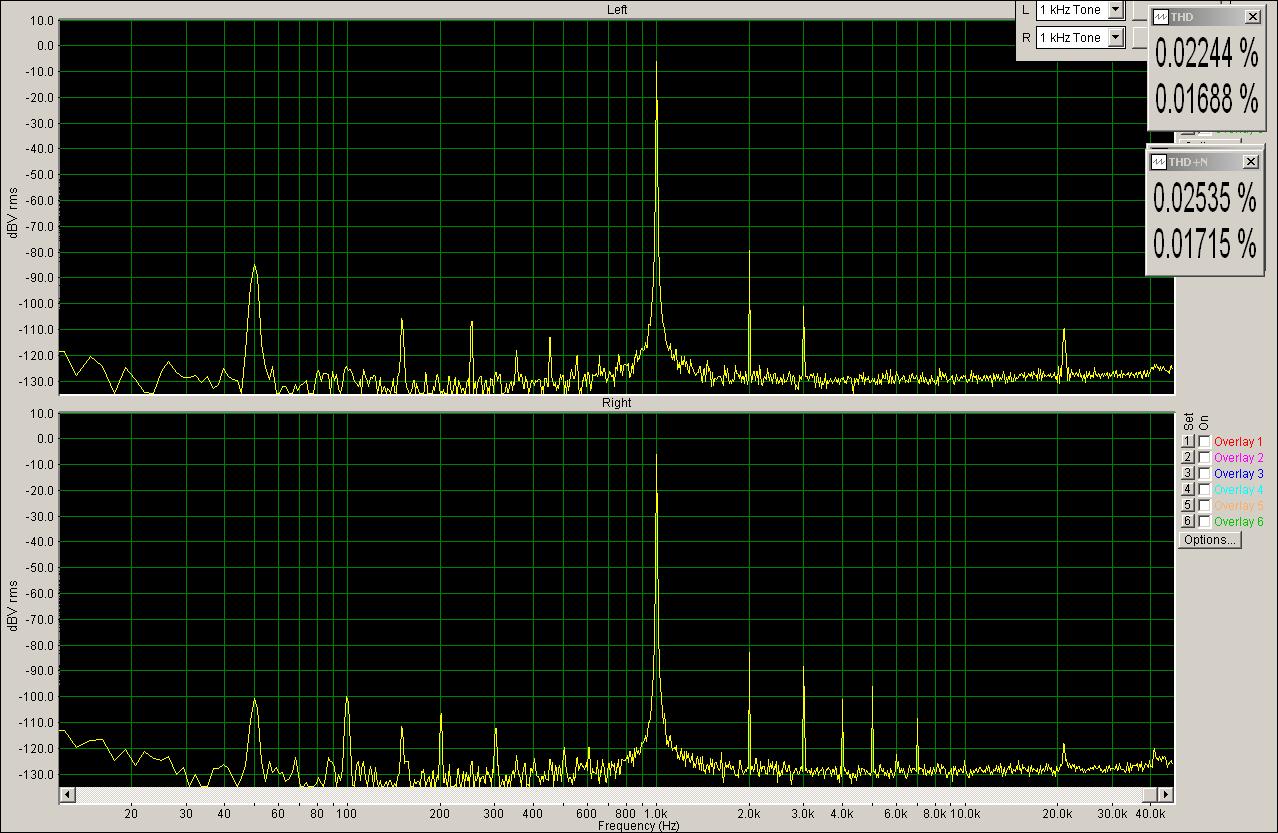Close the THD+N meter window

pyautogui.click(x=1250, y=162)
